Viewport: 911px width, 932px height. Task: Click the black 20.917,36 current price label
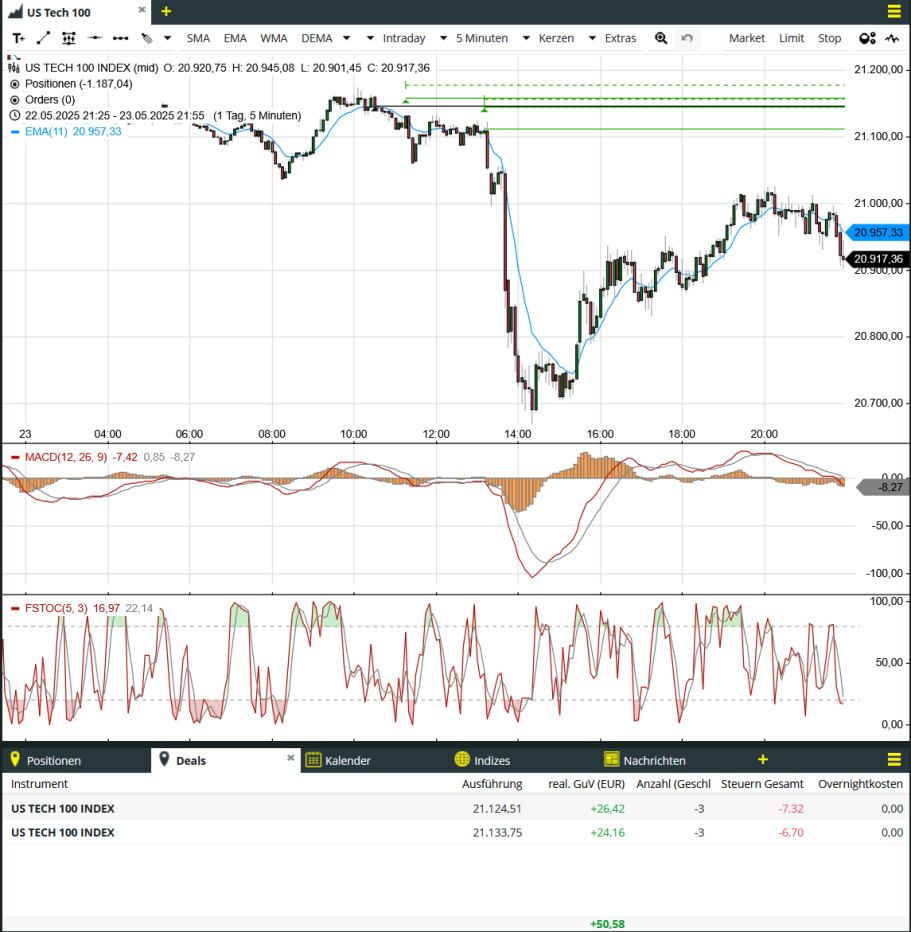tap(877, 259)
